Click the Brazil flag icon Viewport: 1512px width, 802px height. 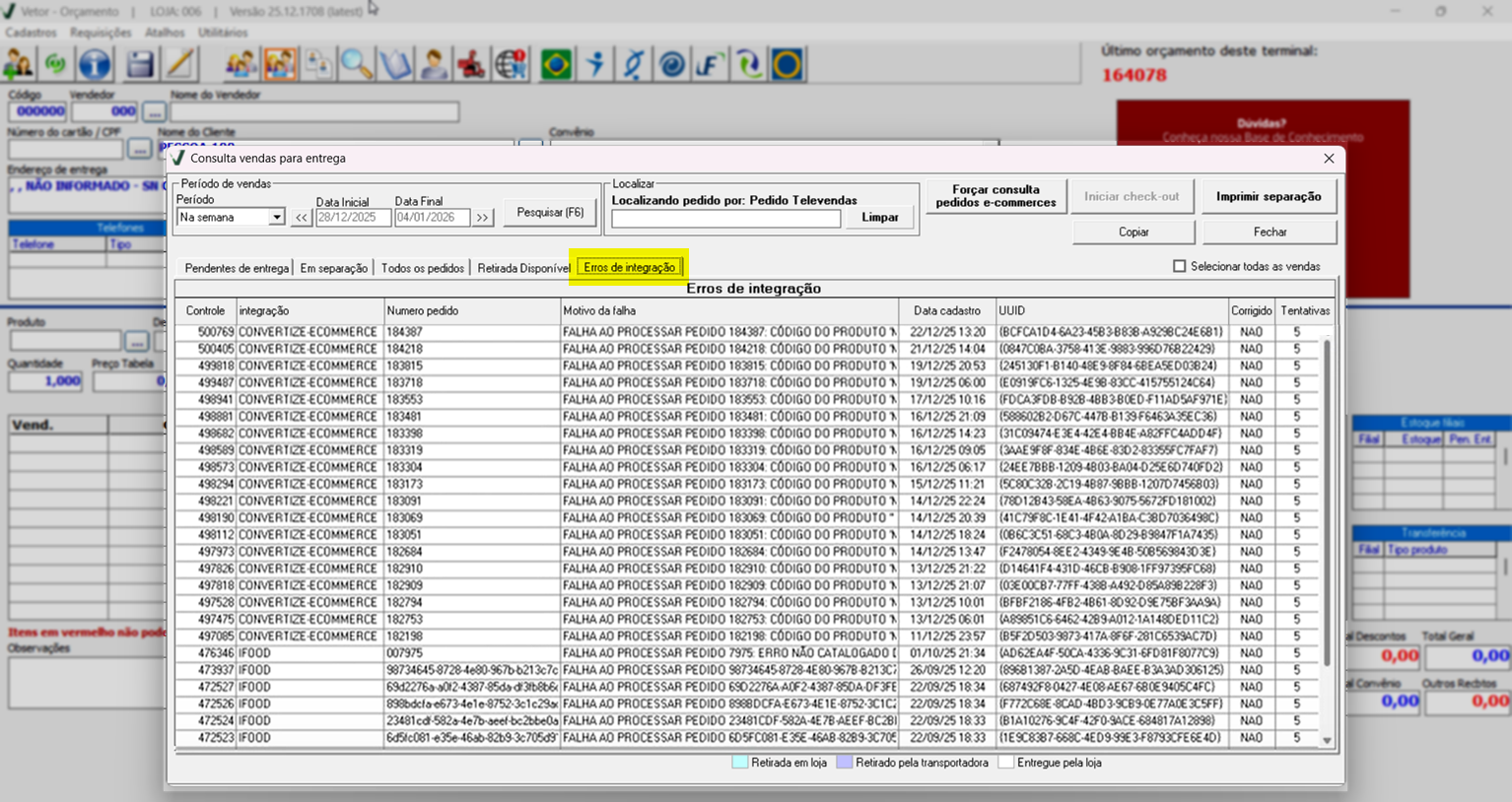556,65
